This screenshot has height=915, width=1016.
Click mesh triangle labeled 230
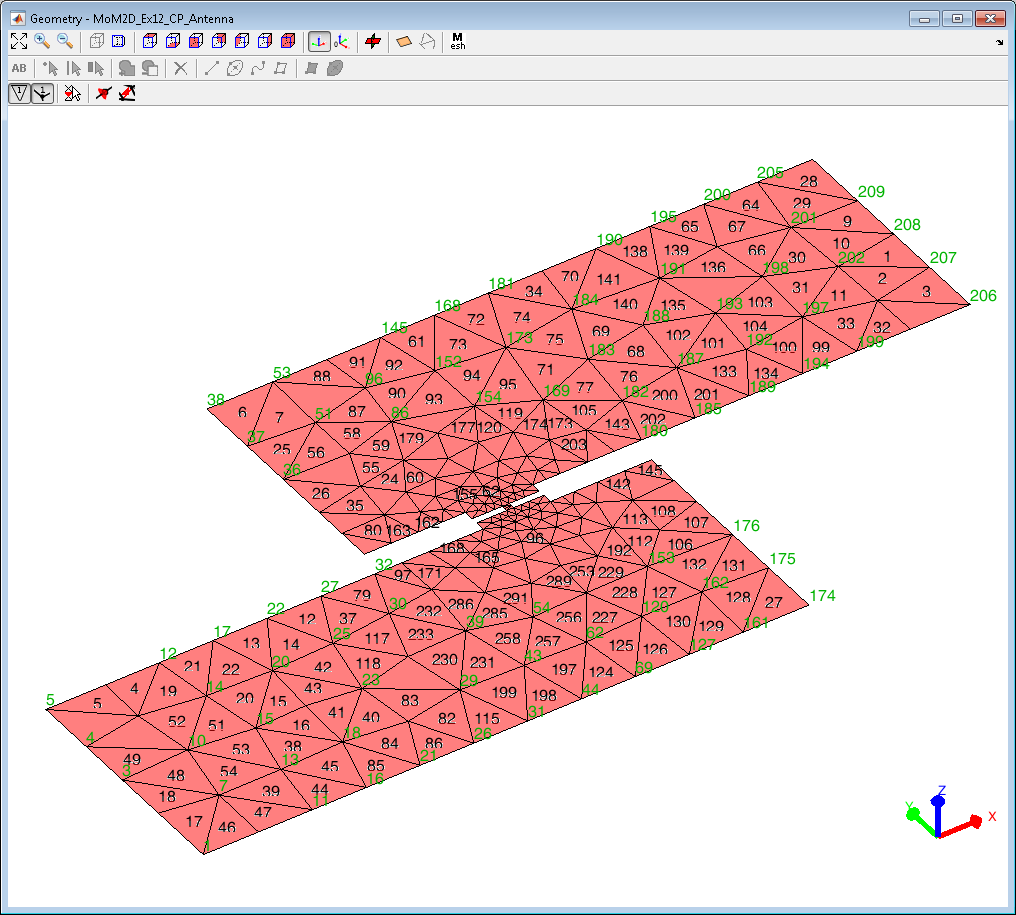click(x=444, y=659)
